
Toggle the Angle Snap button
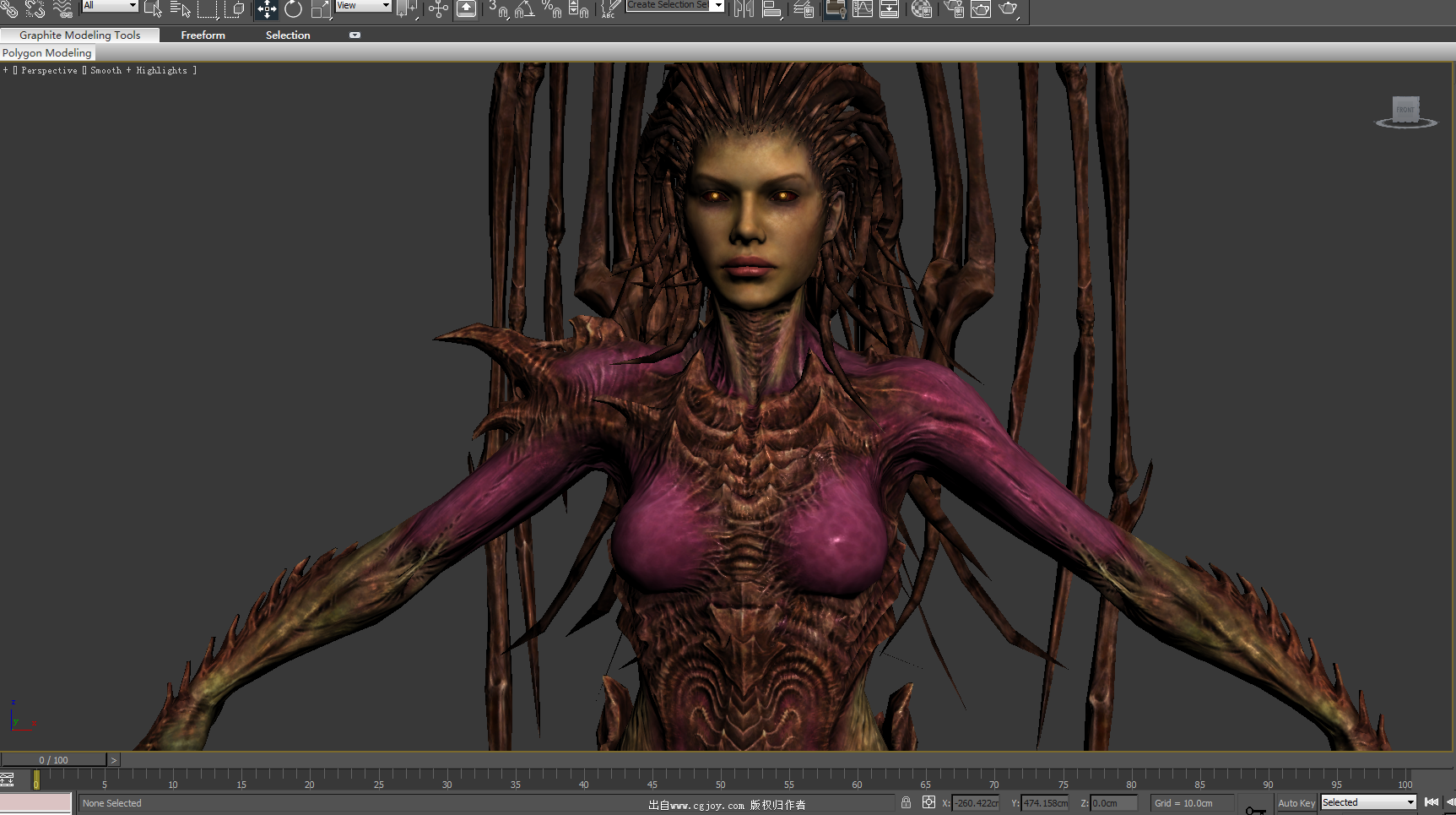pos(525,8)
